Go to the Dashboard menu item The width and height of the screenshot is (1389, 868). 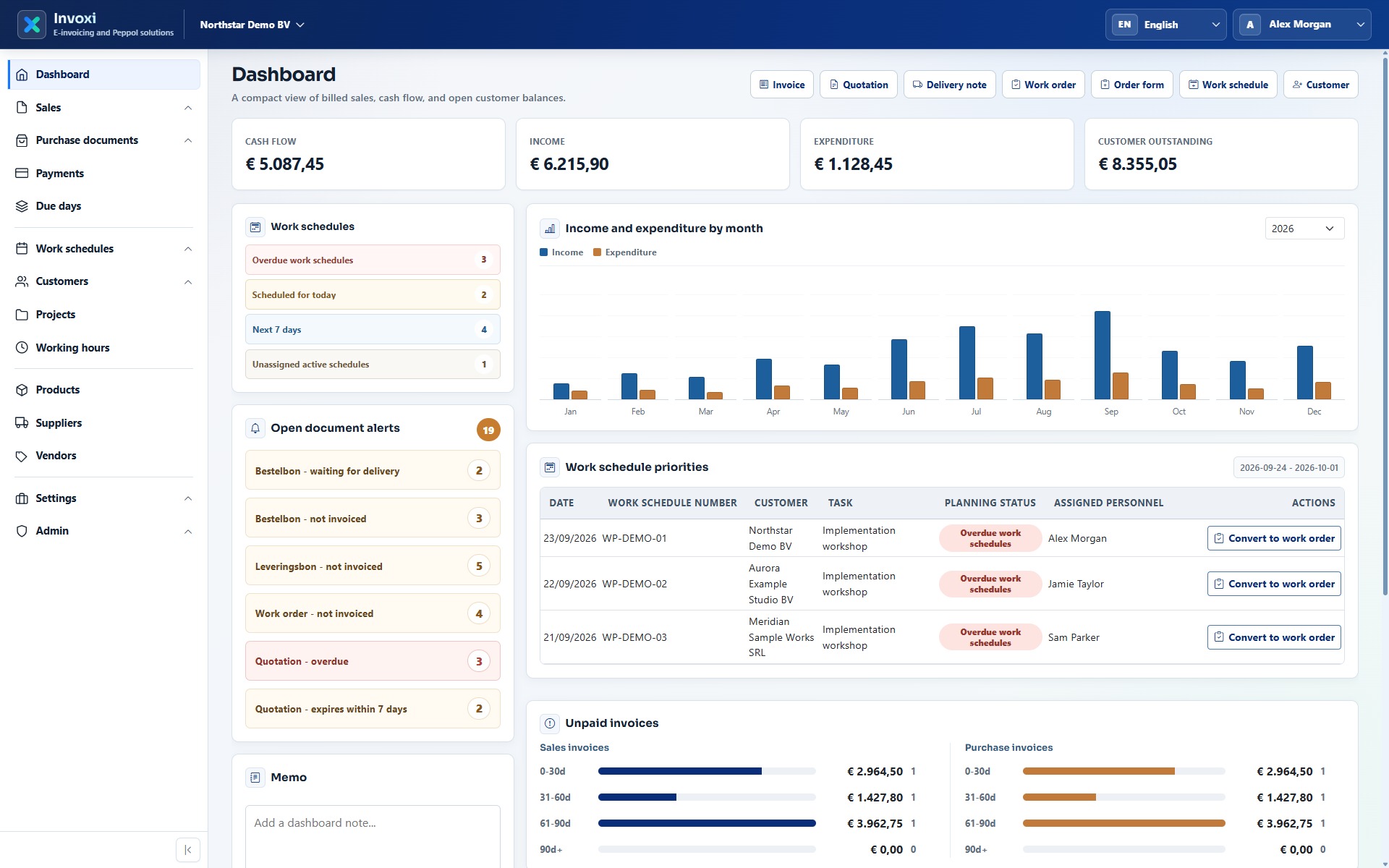click(x=103, y=75)
